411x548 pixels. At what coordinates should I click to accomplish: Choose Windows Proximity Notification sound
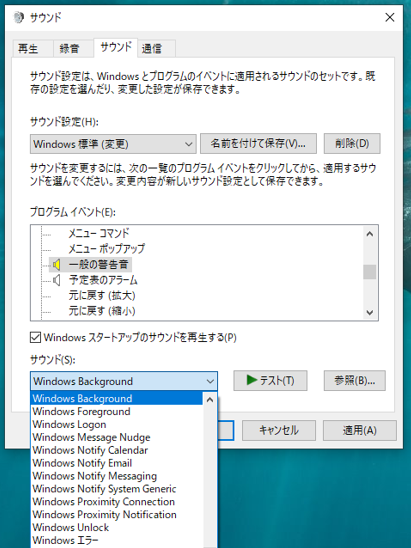(x=117, y=515)
